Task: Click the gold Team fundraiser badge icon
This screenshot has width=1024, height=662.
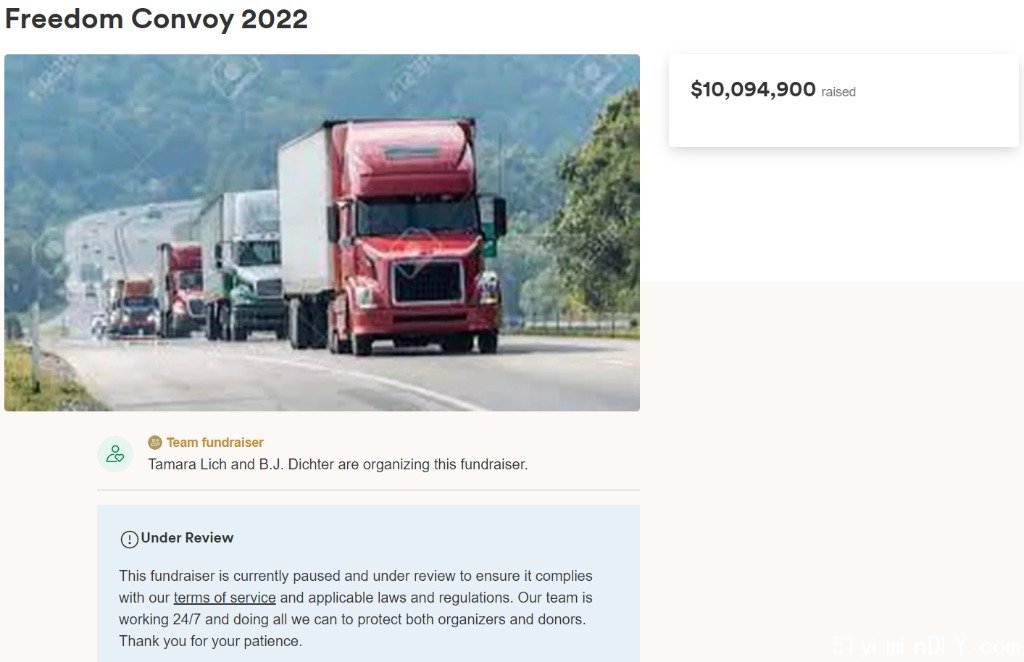Action: (x=155, y=443)
